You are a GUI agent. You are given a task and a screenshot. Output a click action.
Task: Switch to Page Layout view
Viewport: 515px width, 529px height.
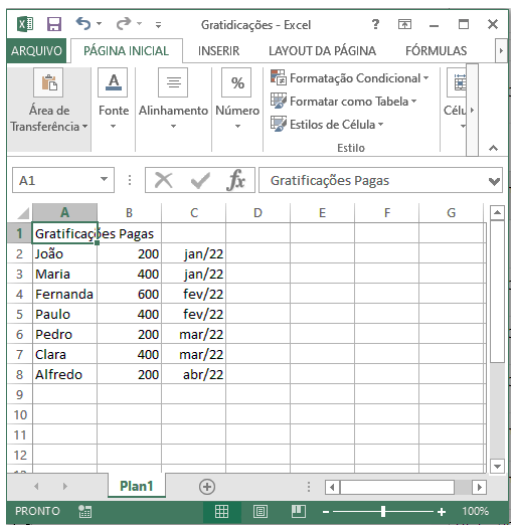[x=260, y=511]
